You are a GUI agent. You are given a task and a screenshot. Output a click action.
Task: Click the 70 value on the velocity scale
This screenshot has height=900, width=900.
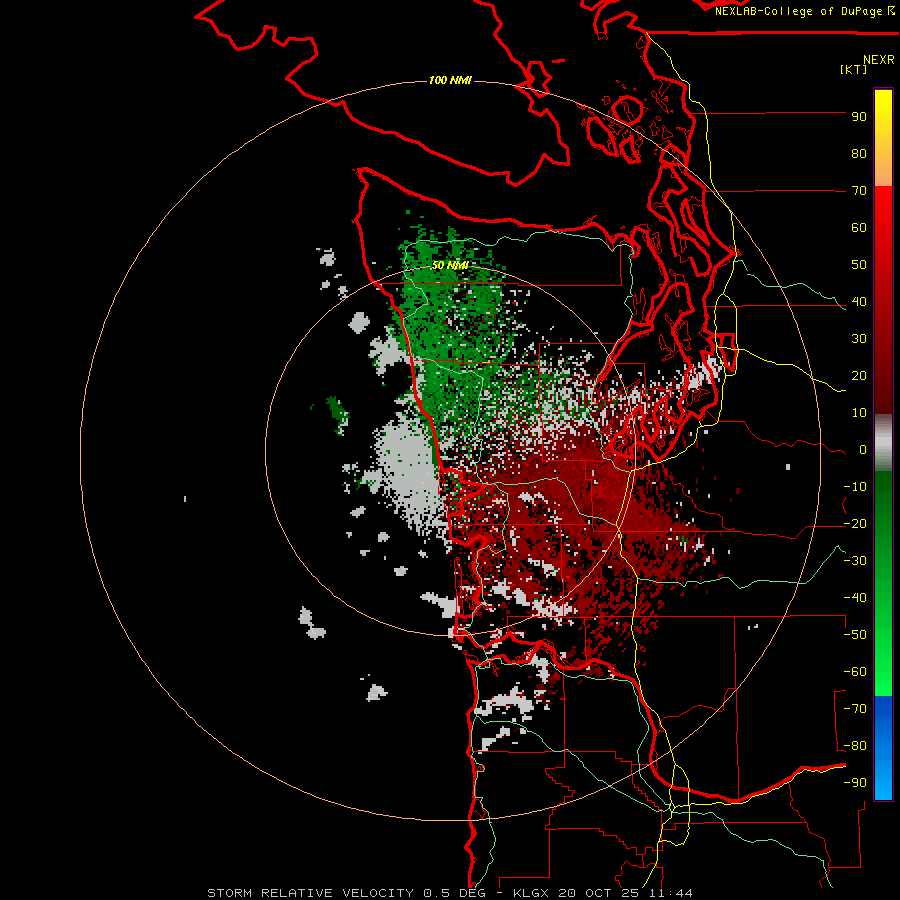(x=859, y=191)
